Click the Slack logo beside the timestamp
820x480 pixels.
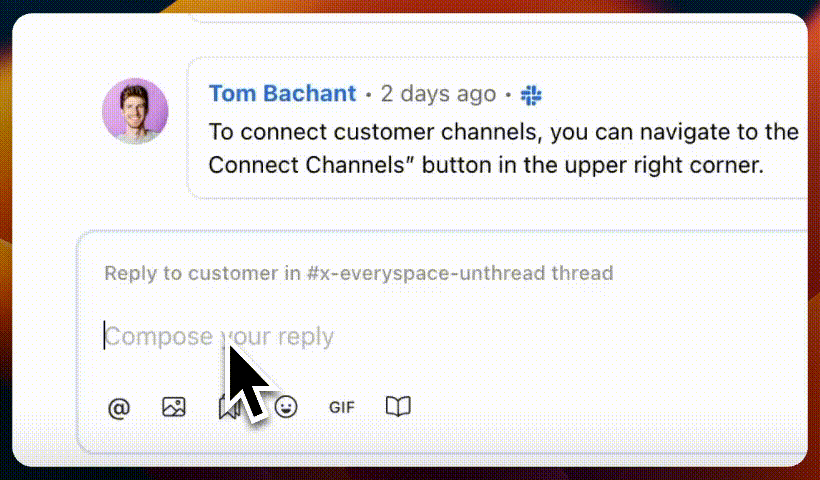click(x=531, y=95)
